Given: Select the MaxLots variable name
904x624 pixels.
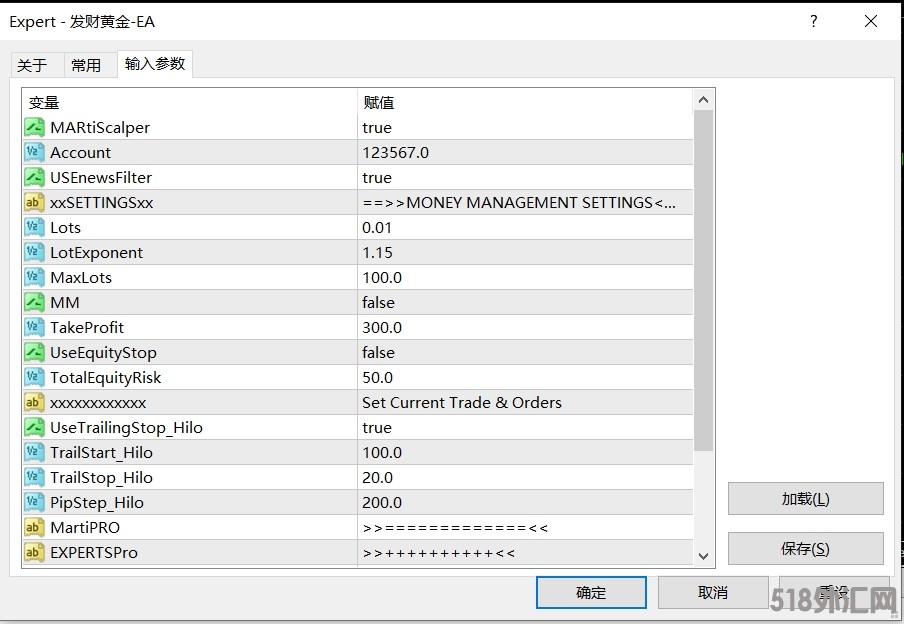Looking at the screenshot, I should click(81, 277).
